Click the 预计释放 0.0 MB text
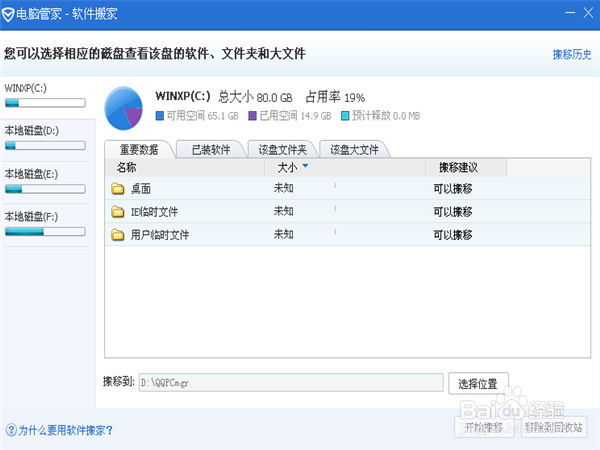 click(386, 116)
